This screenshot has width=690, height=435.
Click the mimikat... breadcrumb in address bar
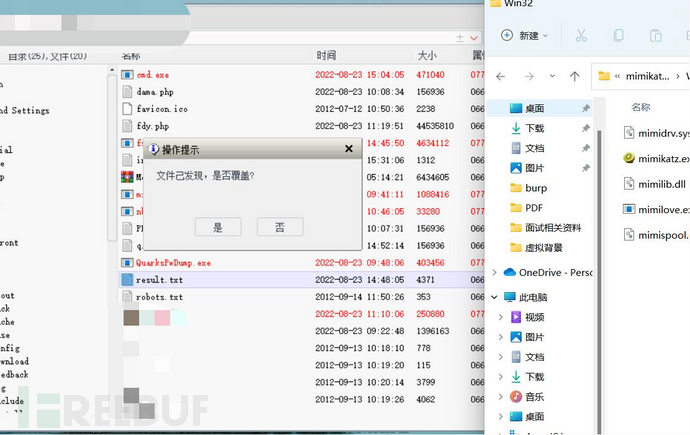tap(647, 76)
